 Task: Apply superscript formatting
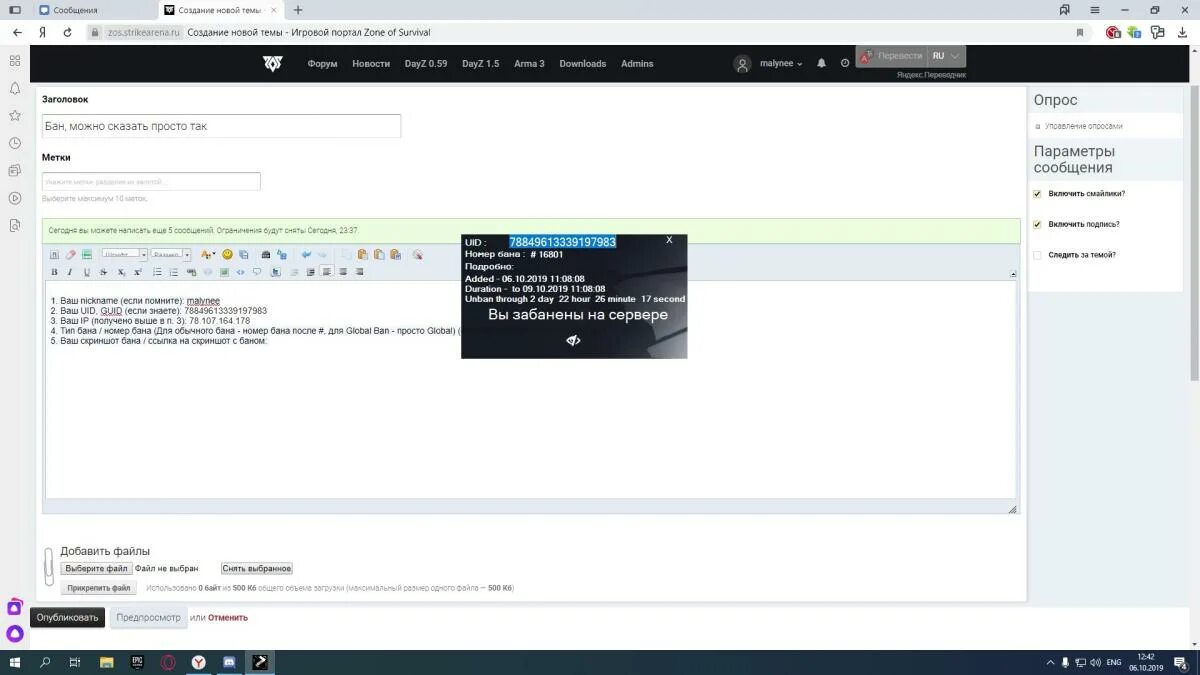coord(138,272)
